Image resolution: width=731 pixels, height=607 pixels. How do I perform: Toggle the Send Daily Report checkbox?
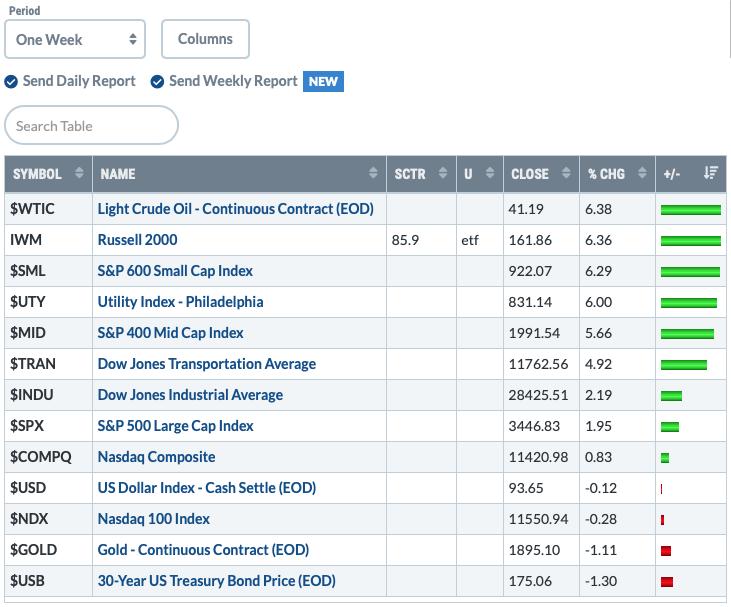11,82
